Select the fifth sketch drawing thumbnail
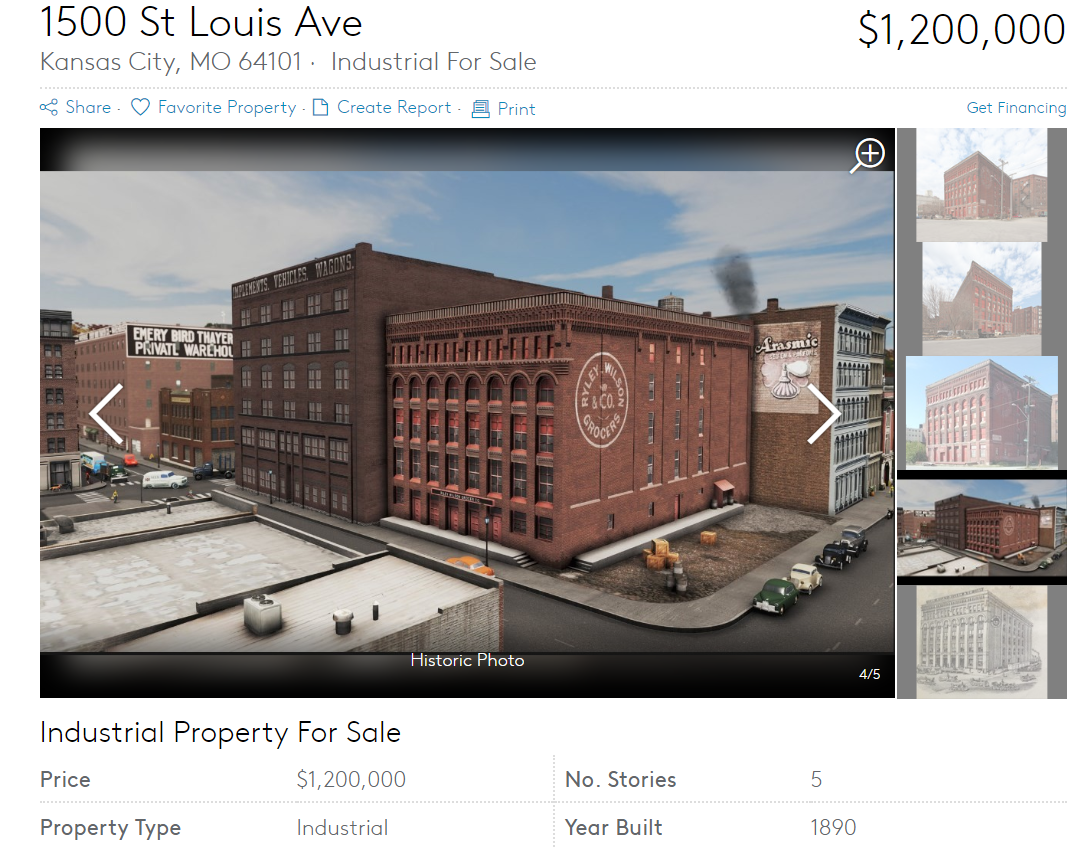Viewport: 1085px width, 849px height. tap(981, 641)
